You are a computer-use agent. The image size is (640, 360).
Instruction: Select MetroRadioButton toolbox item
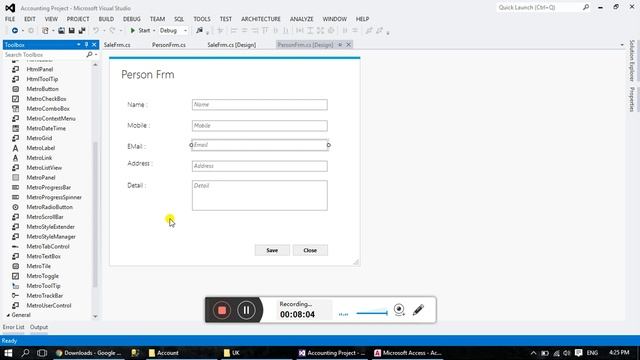click(x=49, y=207)
